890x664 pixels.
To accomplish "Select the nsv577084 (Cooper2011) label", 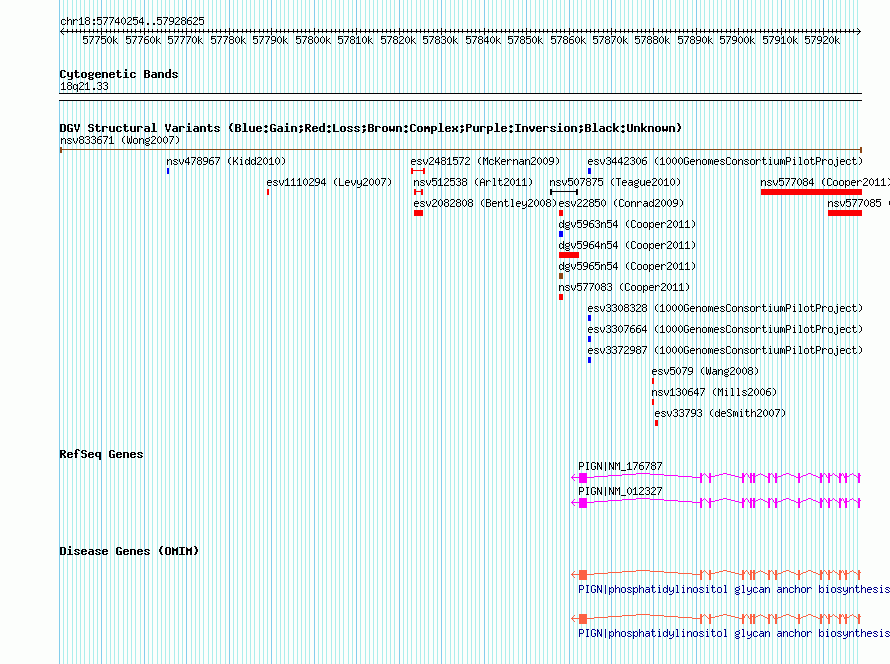I will point(825,182).
